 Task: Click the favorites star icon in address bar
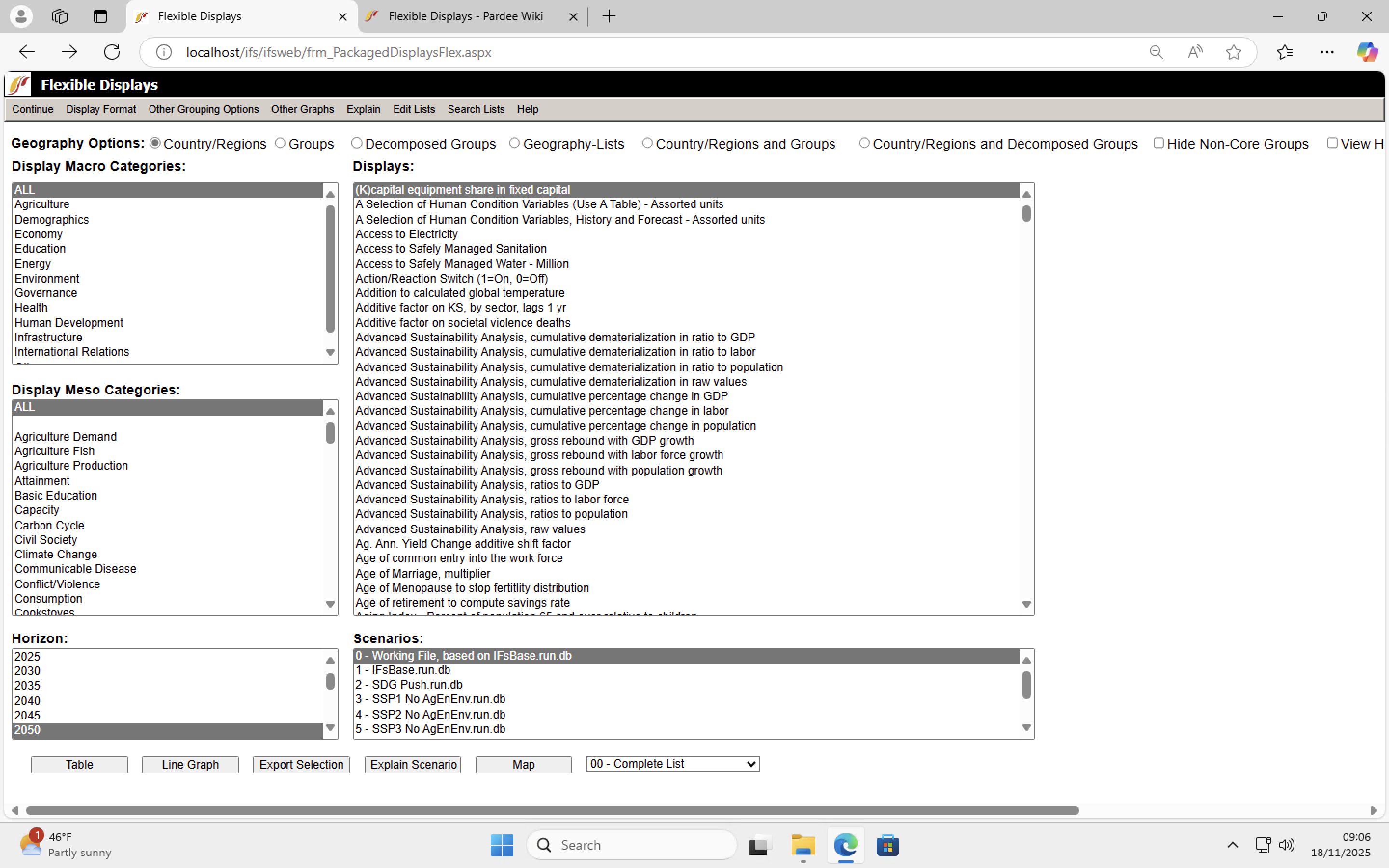[x=1233, y=52]
